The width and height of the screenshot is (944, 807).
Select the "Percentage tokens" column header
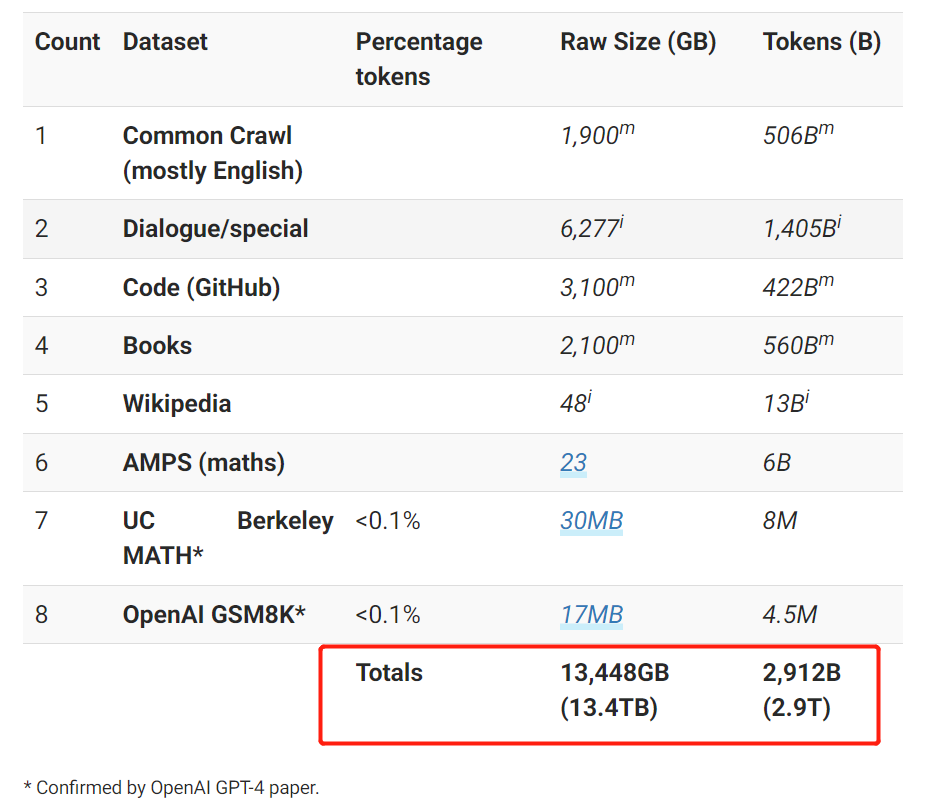point(419,59)
